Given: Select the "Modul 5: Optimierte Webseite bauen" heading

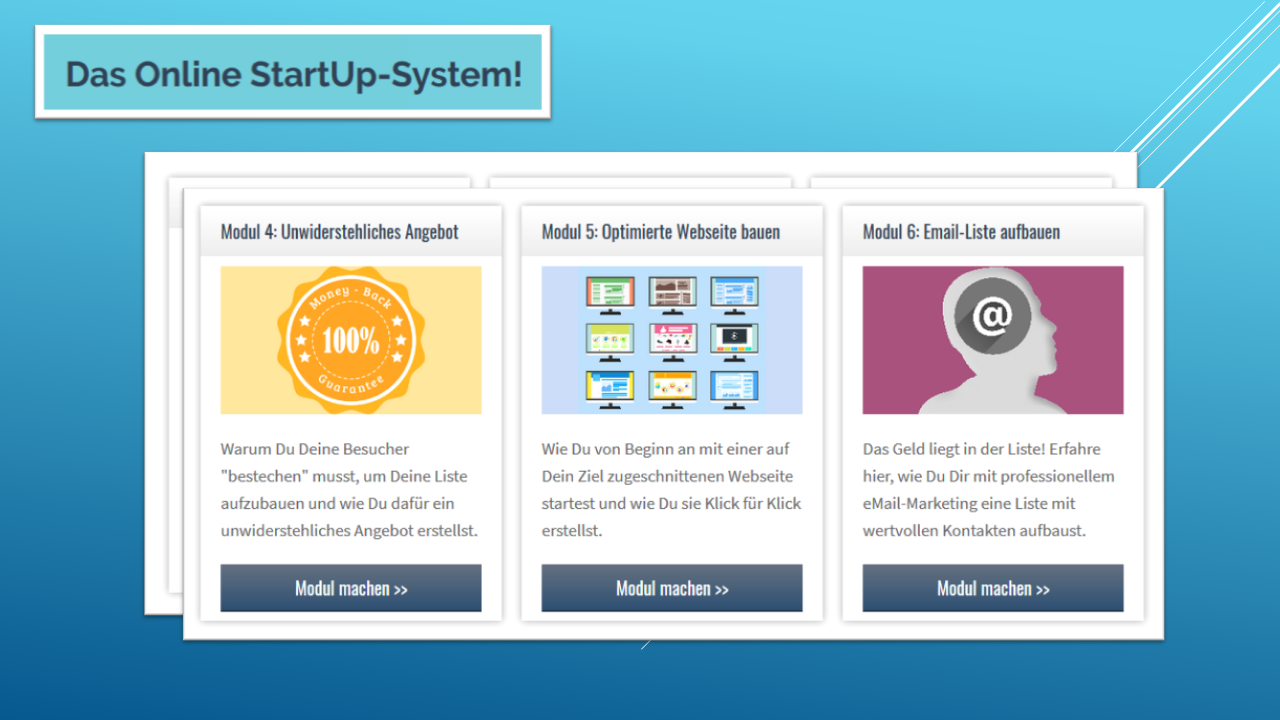Looking at the screenshot, I should pos(660,232).
